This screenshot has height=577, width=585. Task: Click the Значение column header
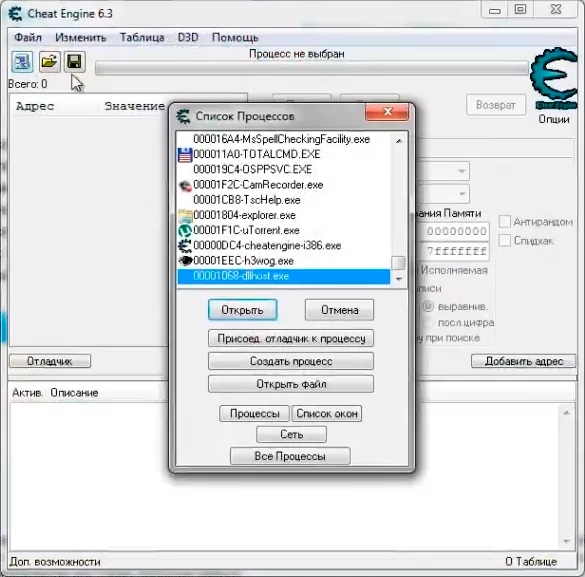coord(135,106)
